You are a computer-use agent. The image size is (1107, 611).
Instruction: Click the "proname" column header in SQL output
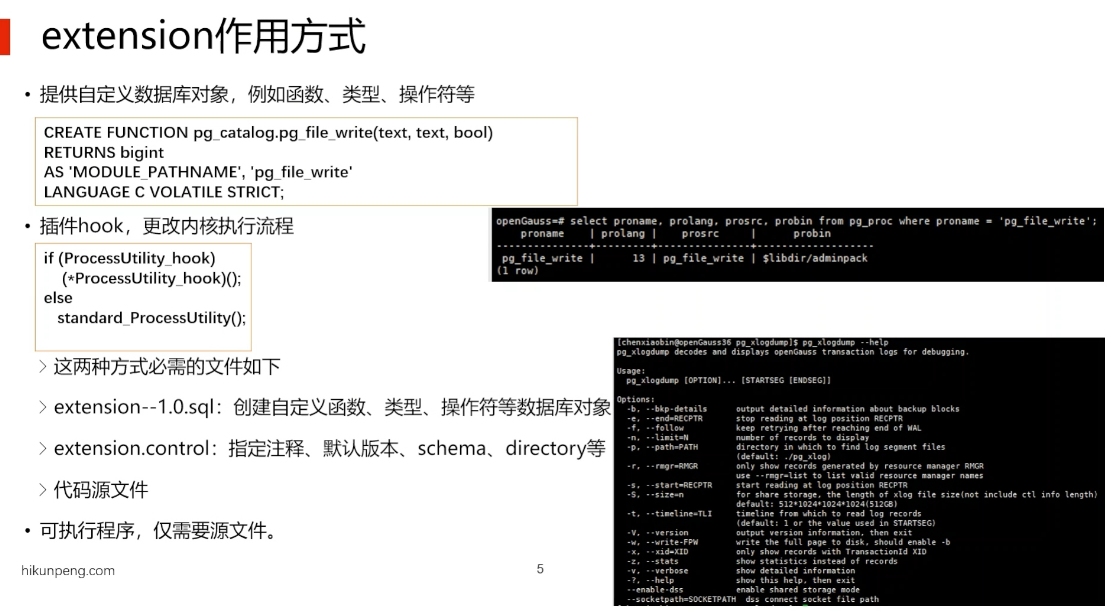[x=542, y=234]
